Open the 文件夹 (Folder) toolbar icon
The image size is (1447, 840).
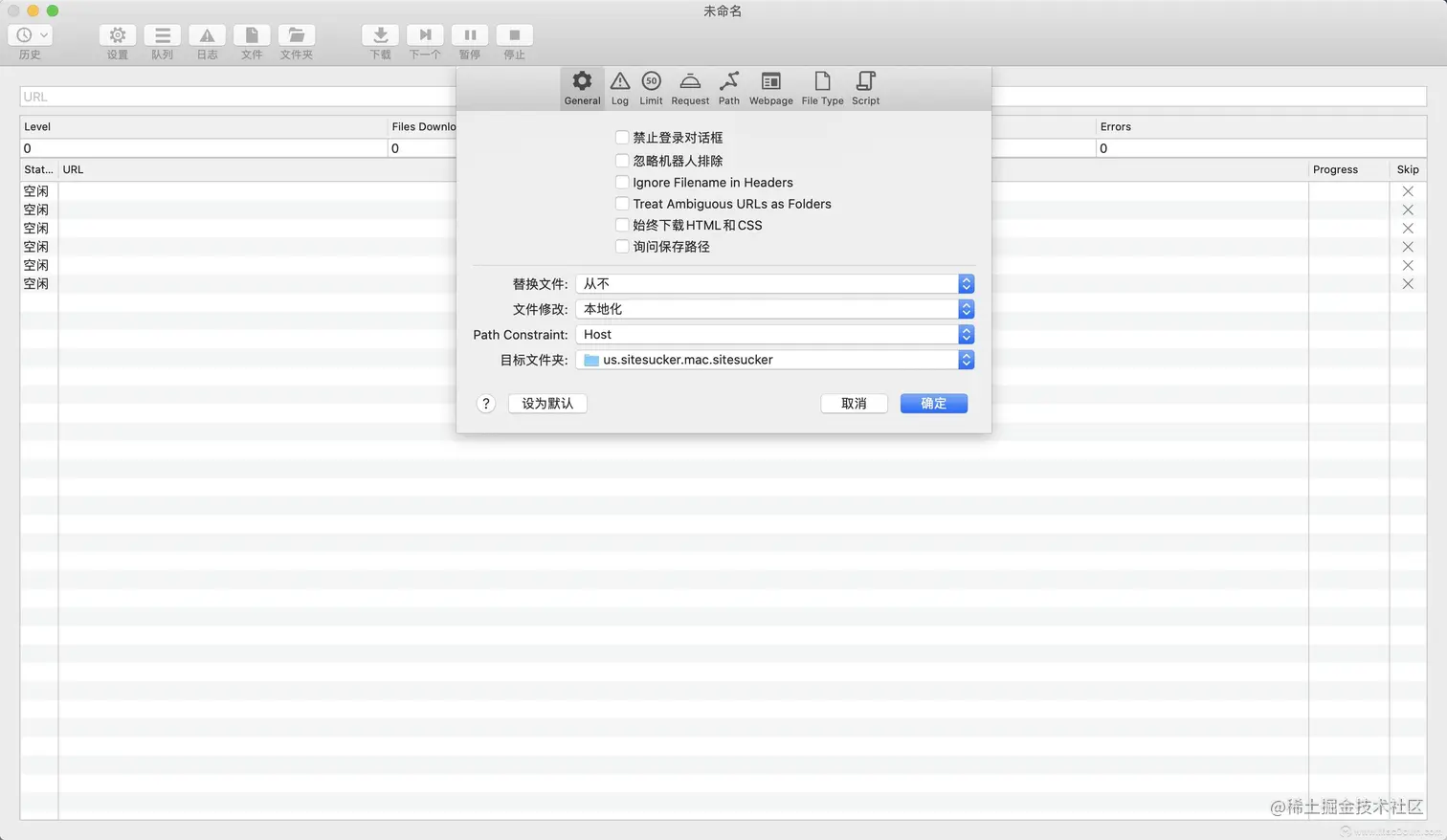(296, 38)
